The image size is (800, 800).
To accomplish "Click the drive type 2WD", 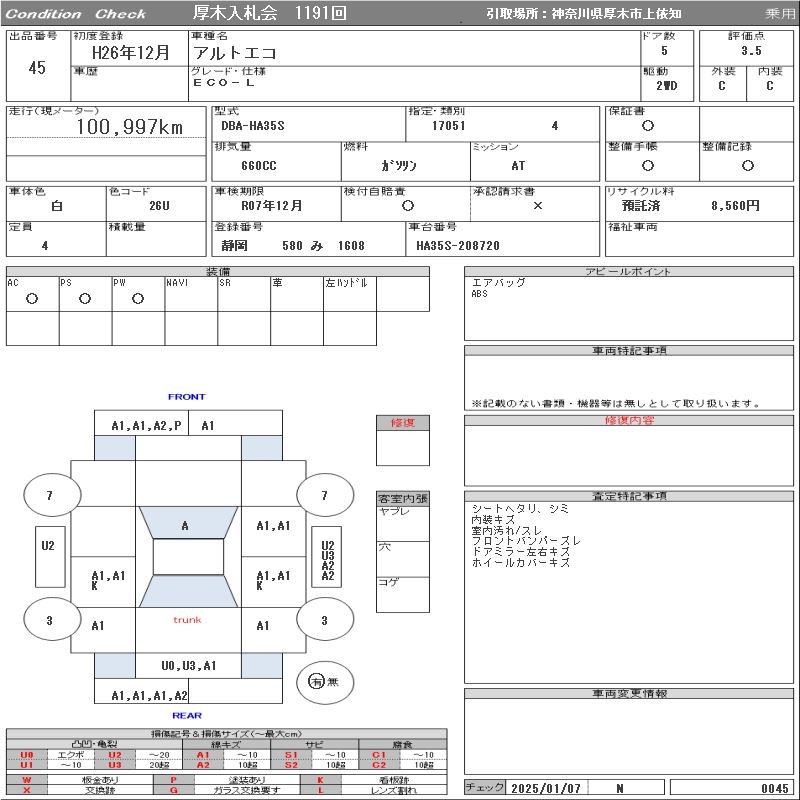I will (x=666, y=86).
